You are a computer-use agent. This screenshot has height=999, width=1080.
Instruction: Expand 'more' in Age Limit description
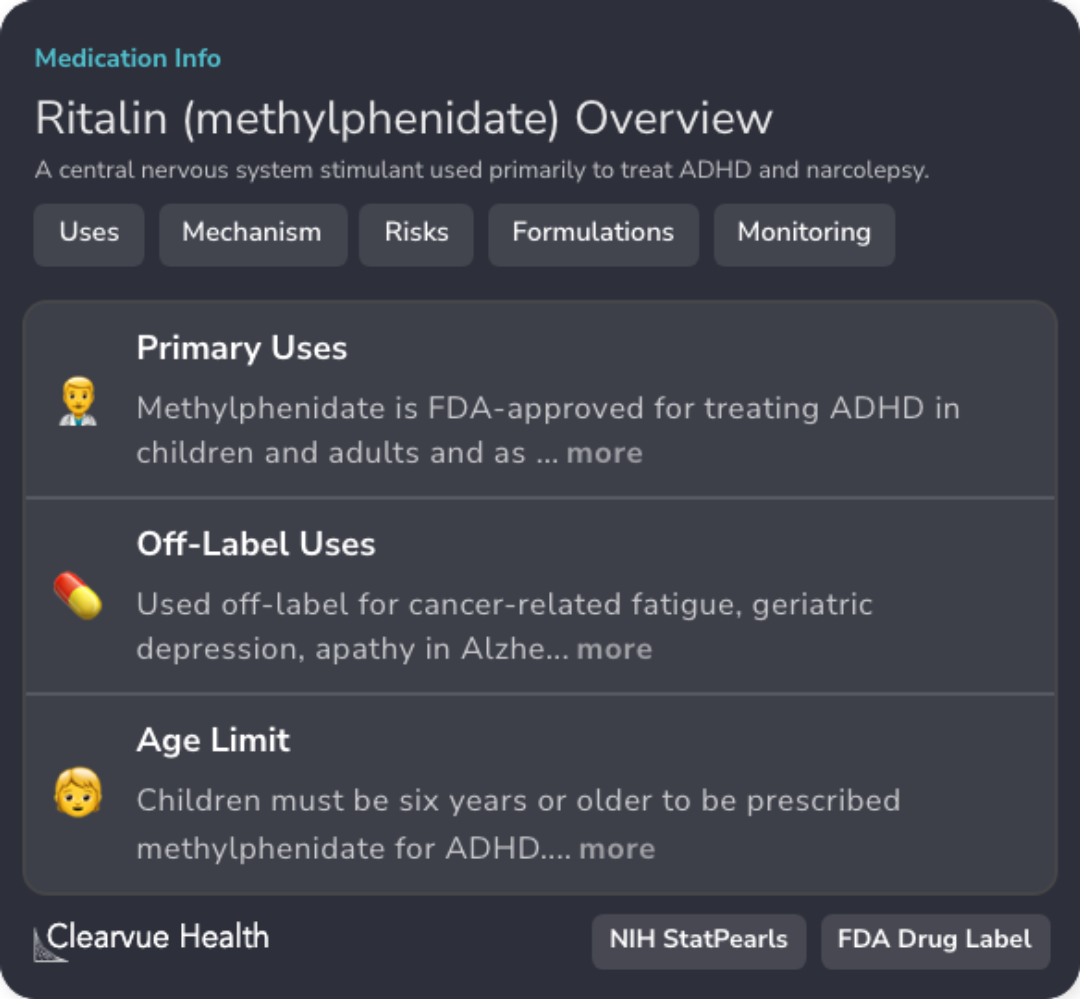tap(617, 849)
